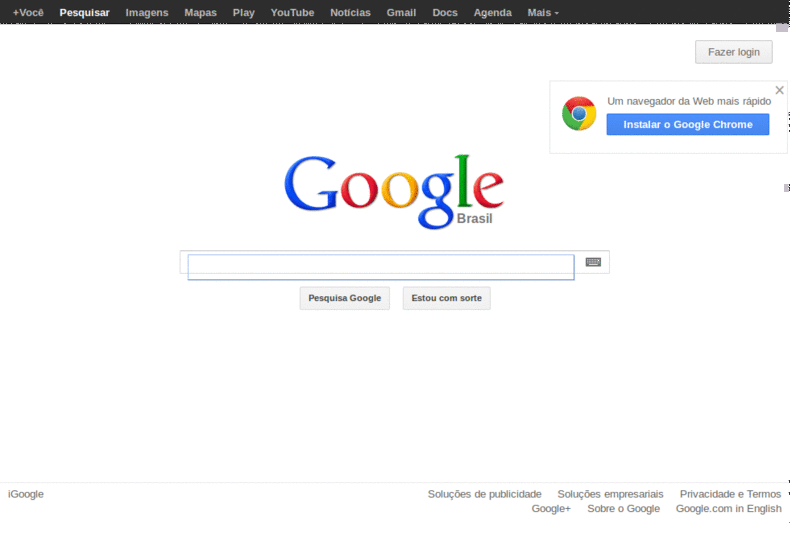Focus the Google search text field
800x533 pixels.
coord(381,266)
